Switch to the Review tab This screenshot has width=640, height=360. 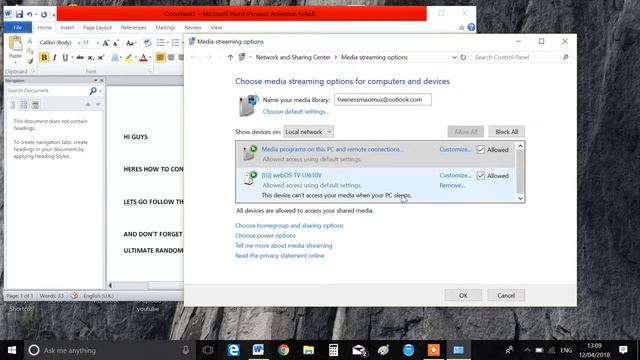(x=193, y=27)
